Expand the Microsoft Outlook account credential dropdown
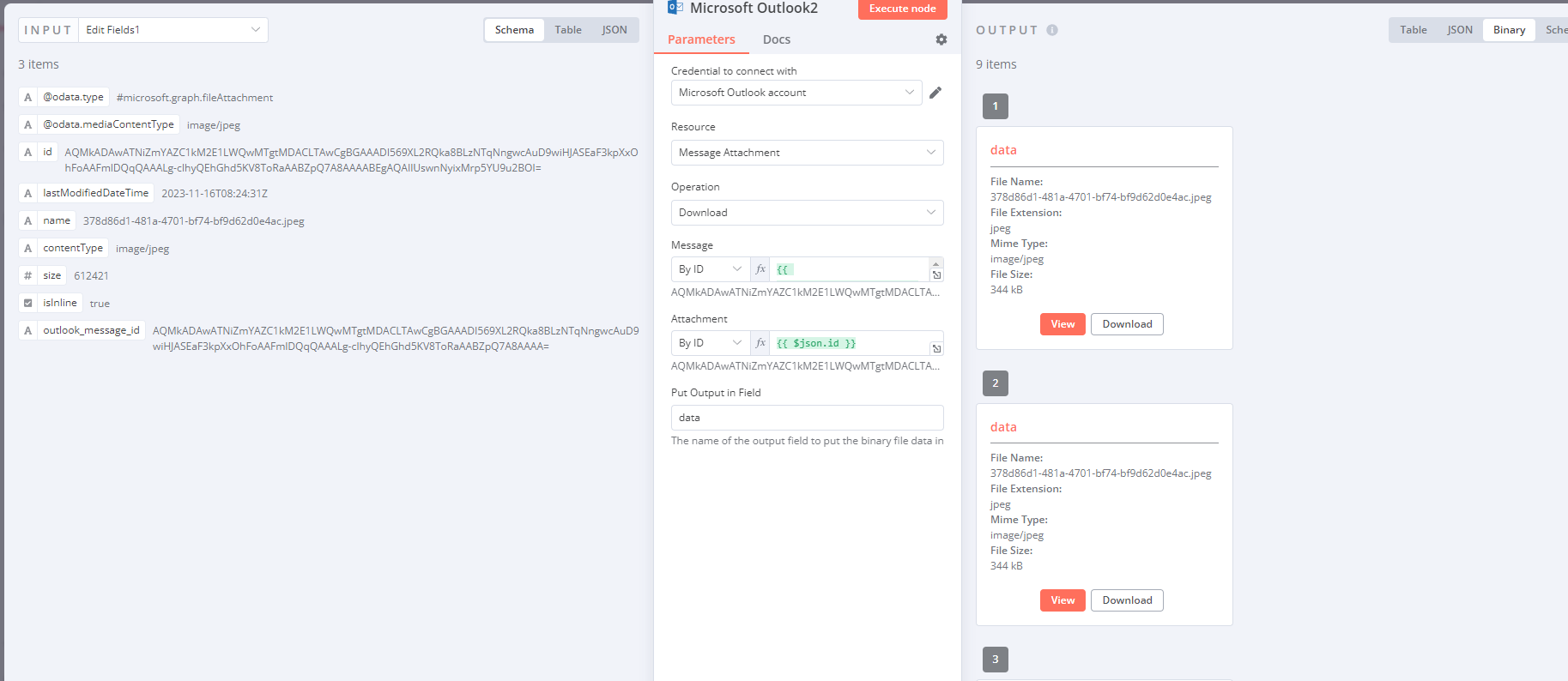 [x=796, y=93]
